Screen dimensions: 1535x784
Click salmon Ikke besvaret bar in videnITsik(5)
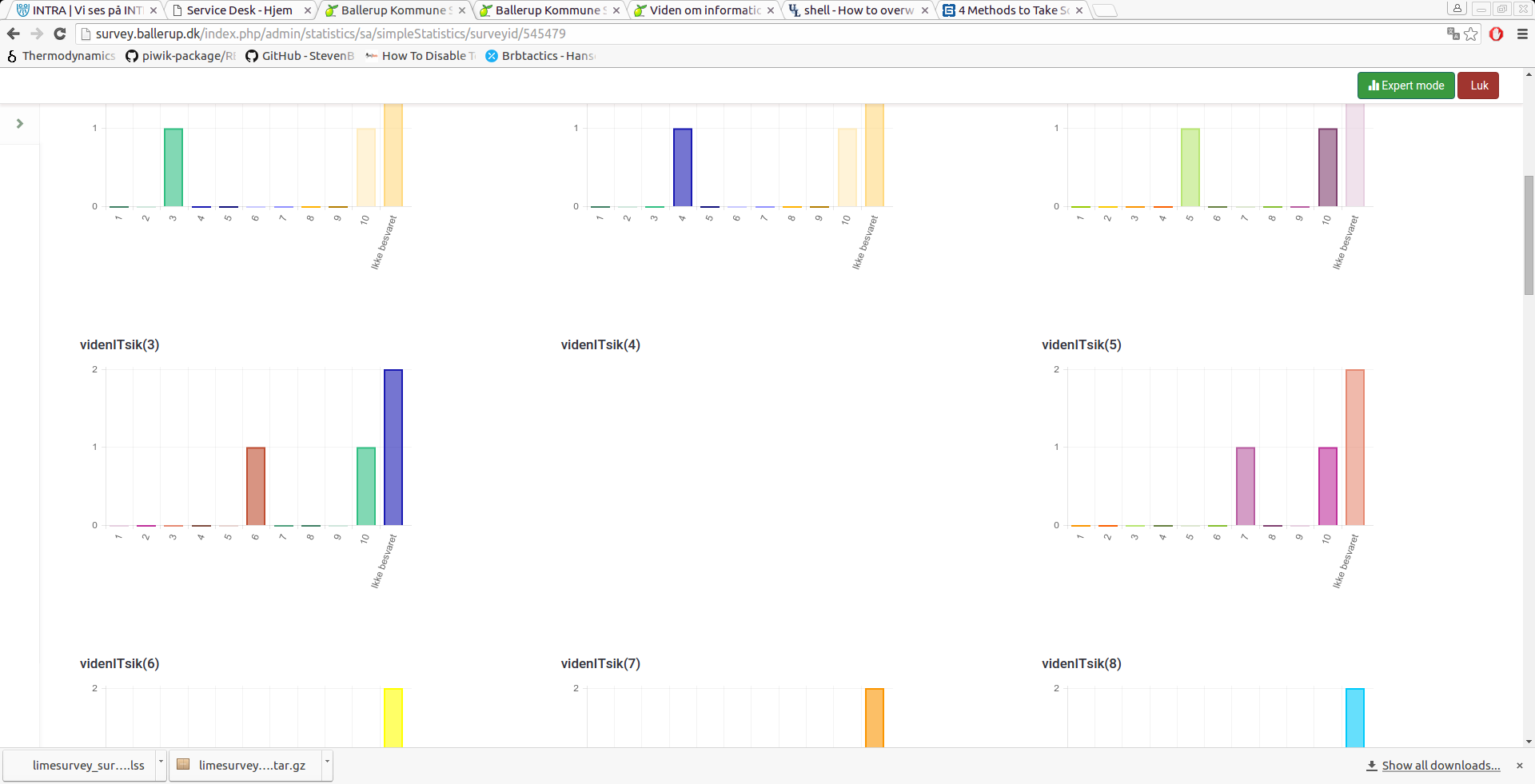click(1355, 448)
